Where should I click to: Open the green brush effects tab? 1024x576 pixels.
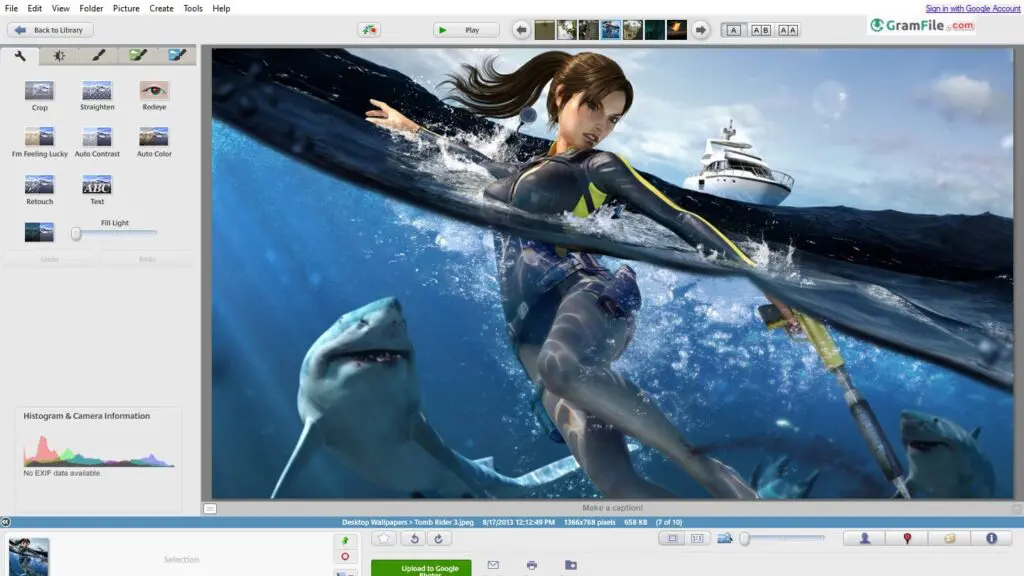pos(138,56)
